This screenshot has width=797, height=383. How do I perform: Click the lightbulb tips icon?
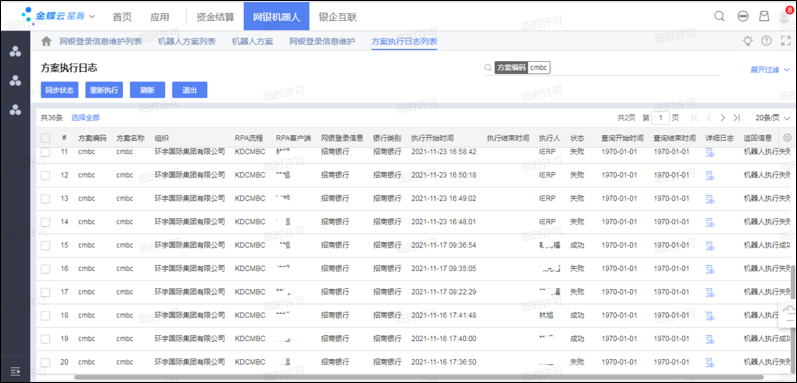pos(747,41)
